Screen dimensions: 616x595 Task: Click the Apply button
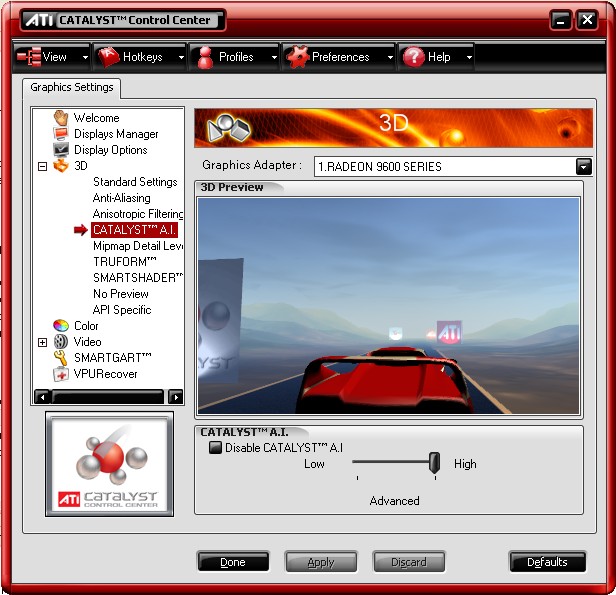click(x=321, y=562)
